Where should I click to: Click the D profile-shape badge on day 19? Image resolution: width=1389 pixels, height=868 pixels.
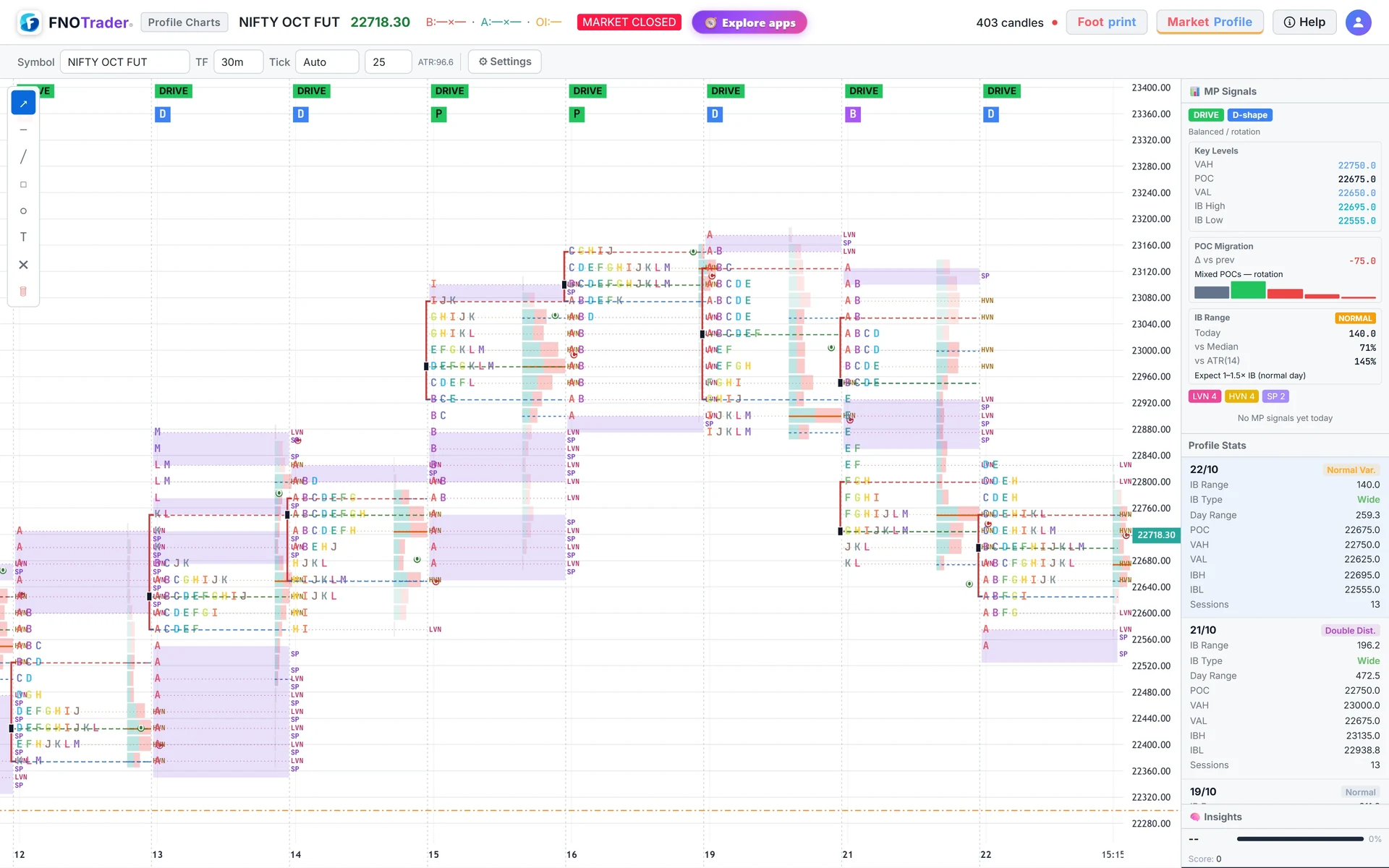(715, 114)
